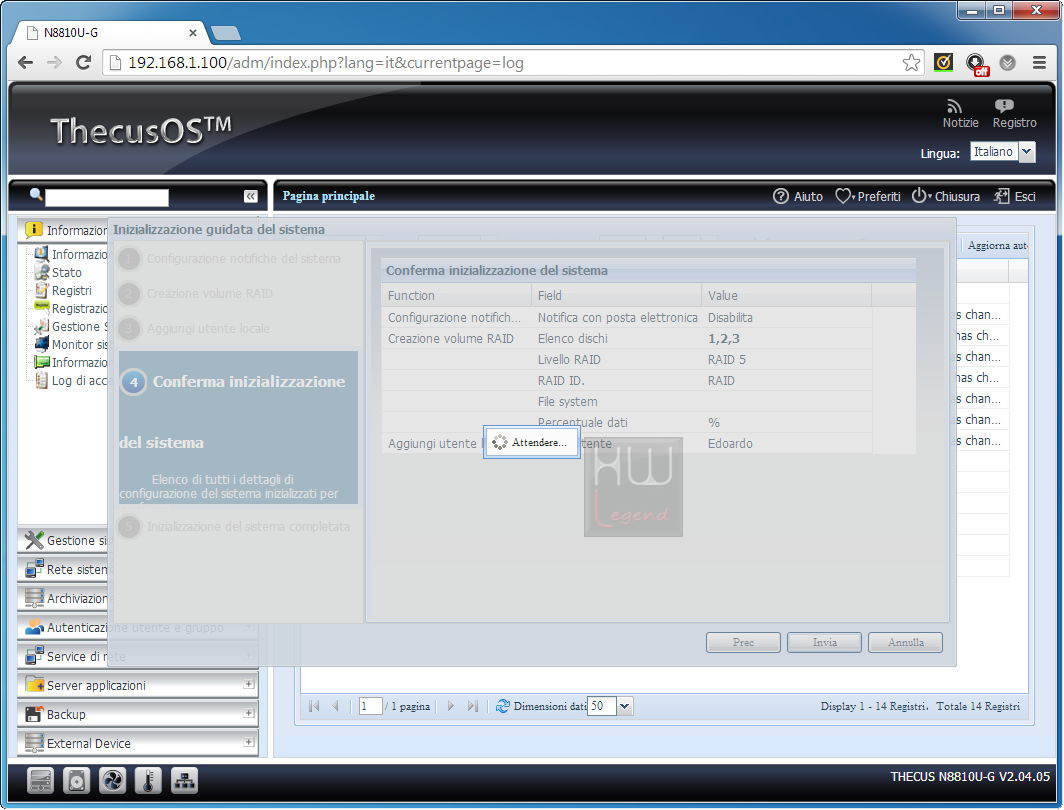Click the Annulla button in wizard
The width and height of the screenshot is (1064, 810).
[x=906, y=642]
